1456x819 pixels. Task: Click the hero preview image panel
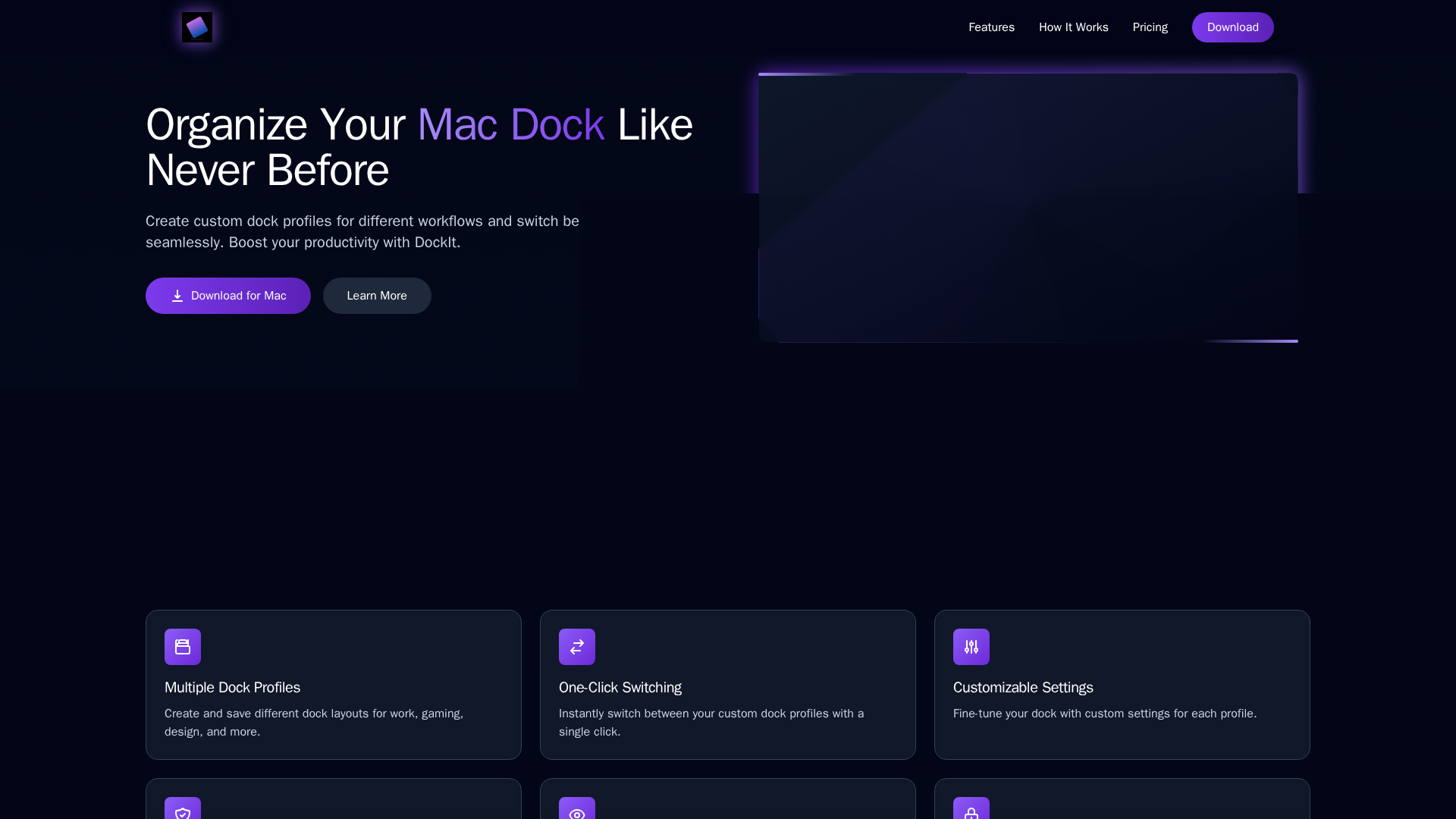pyautogui.click(x=1028, y=208)
